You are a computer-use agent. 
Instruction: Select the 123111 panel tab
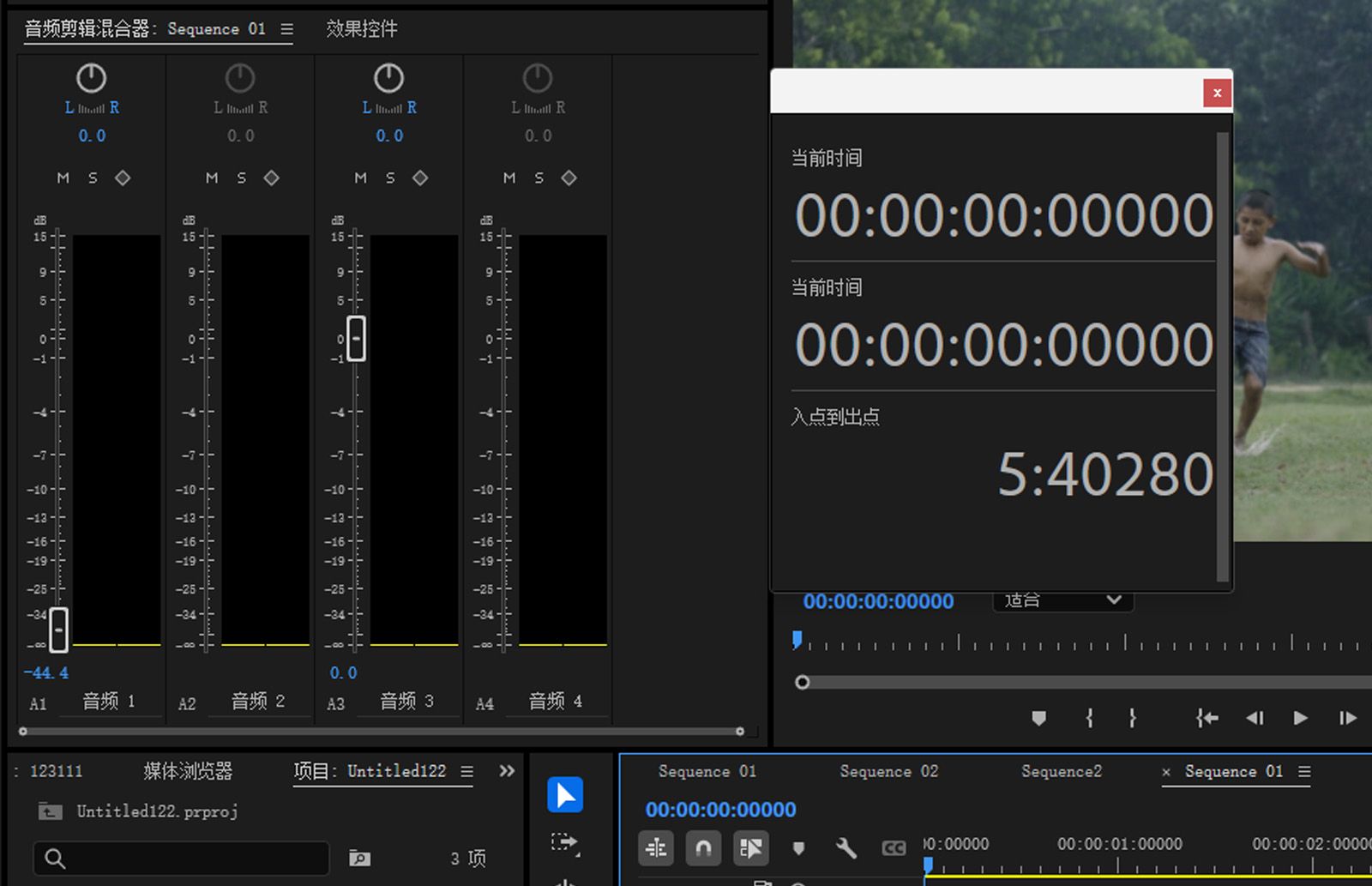pos(57,771)
